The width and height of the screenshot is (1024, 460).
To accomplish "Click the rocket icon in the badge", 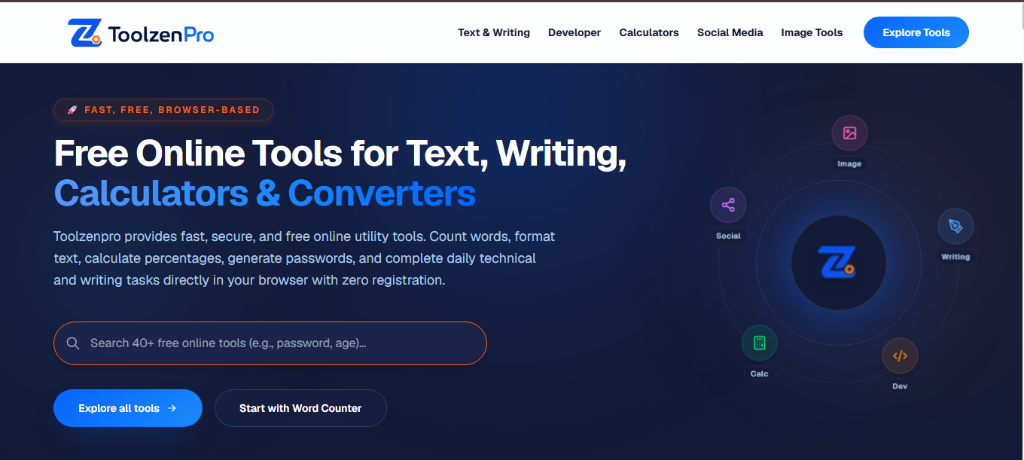I will coord(72,110).
